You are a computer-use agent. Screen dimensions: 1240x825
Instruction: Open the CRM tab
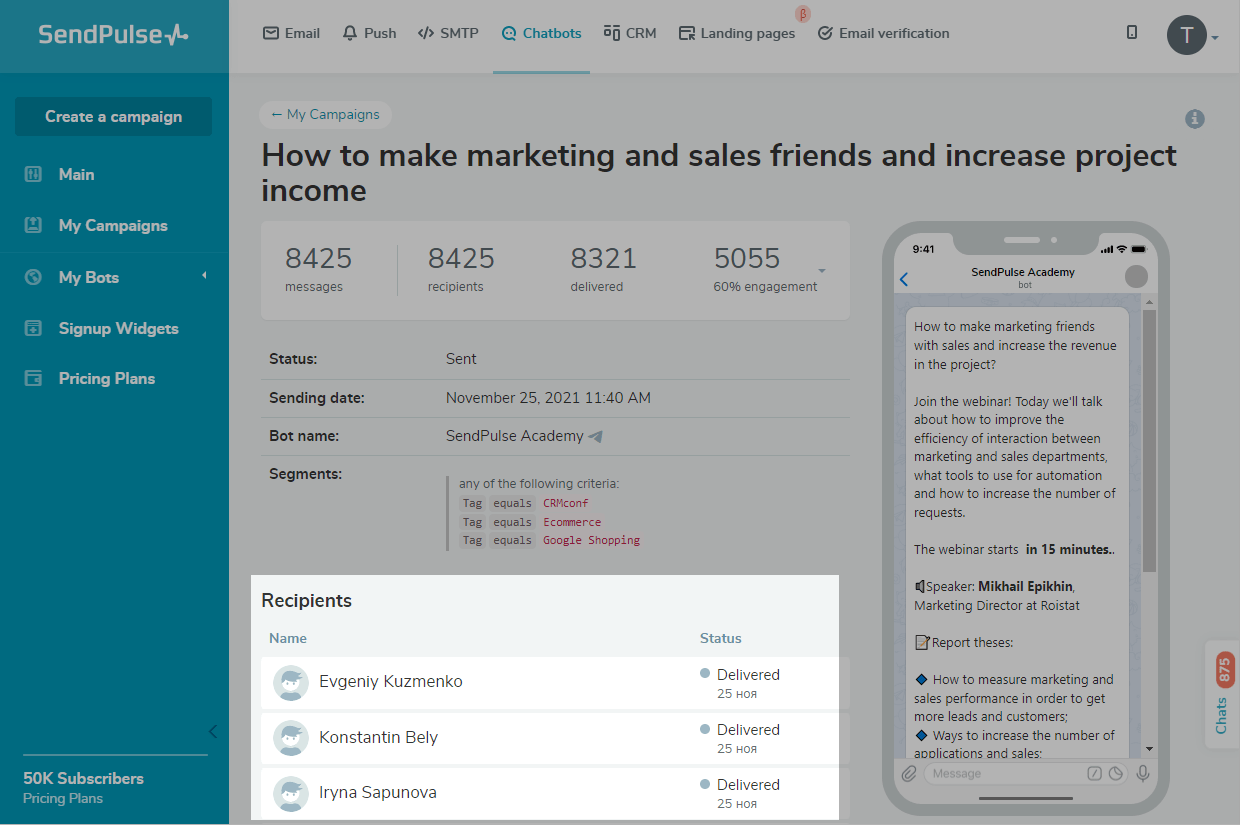click(x=630, y=33)
